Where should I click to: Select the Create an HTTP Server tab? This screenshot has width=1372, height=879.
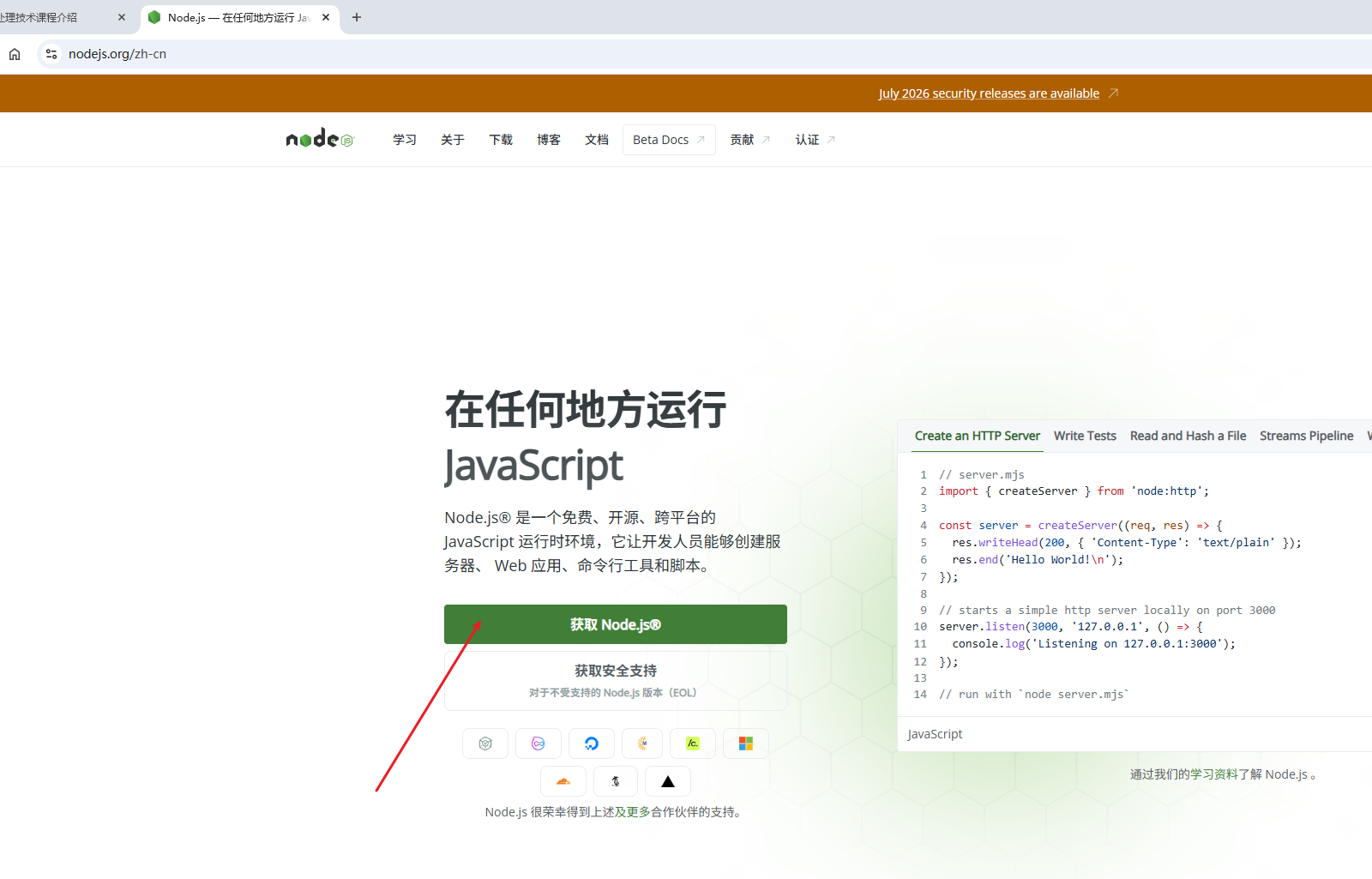978,436
